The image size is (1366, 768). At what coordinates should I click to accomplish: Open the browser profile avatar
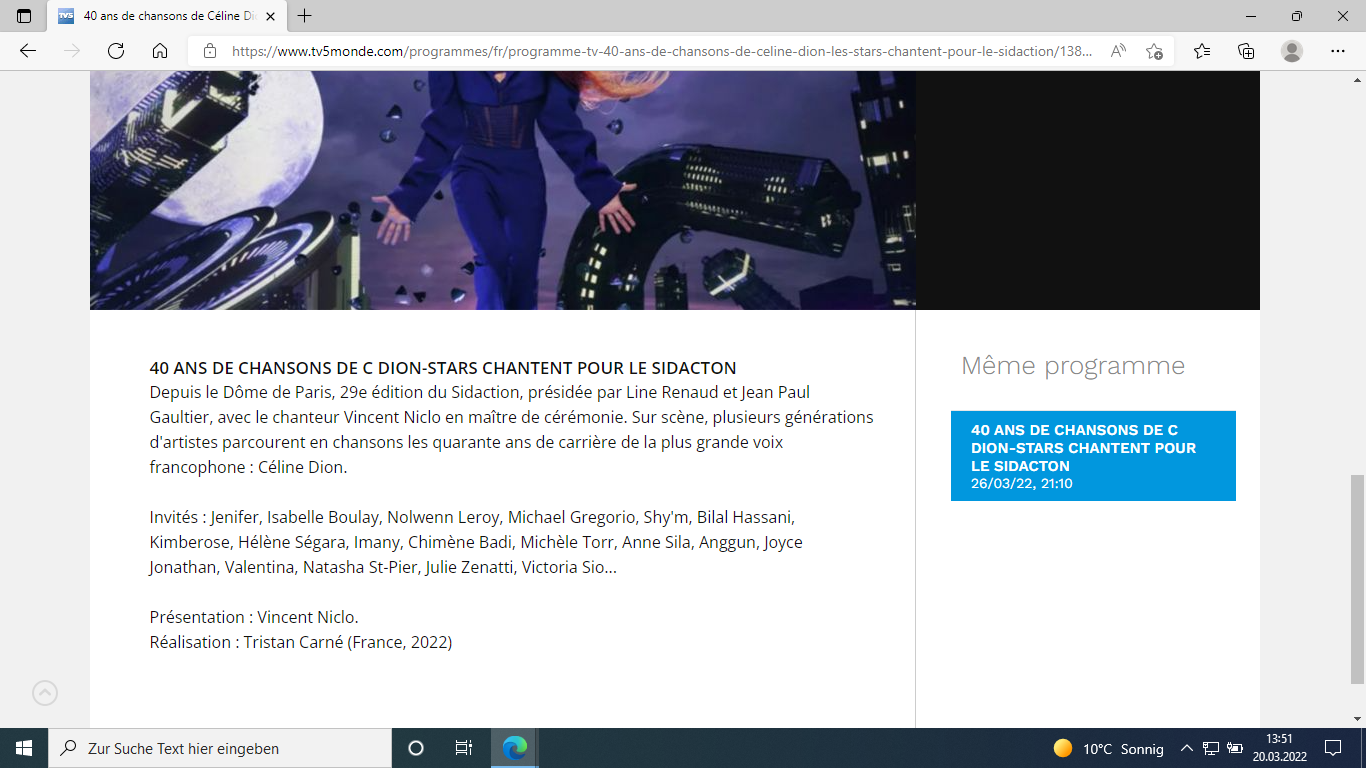pos(1292,51)
